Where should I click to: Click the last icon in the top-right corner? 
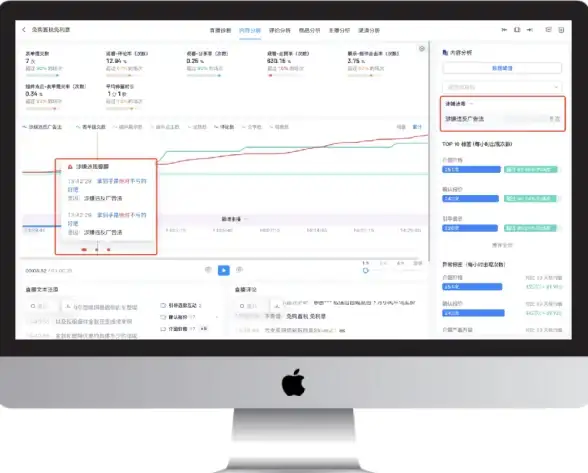point(561,30)
